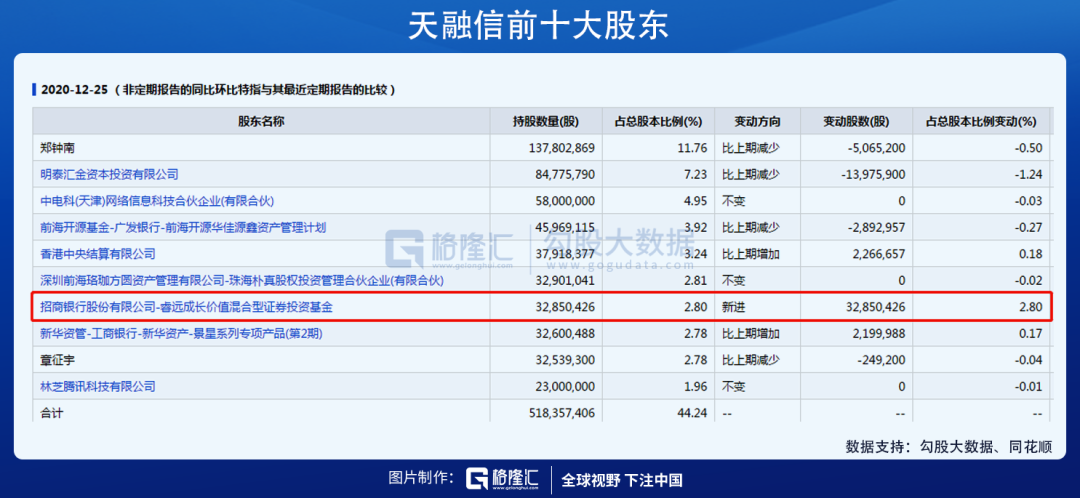Select shareholder name 章征宇
The image size is (1080, 498).
58,360
